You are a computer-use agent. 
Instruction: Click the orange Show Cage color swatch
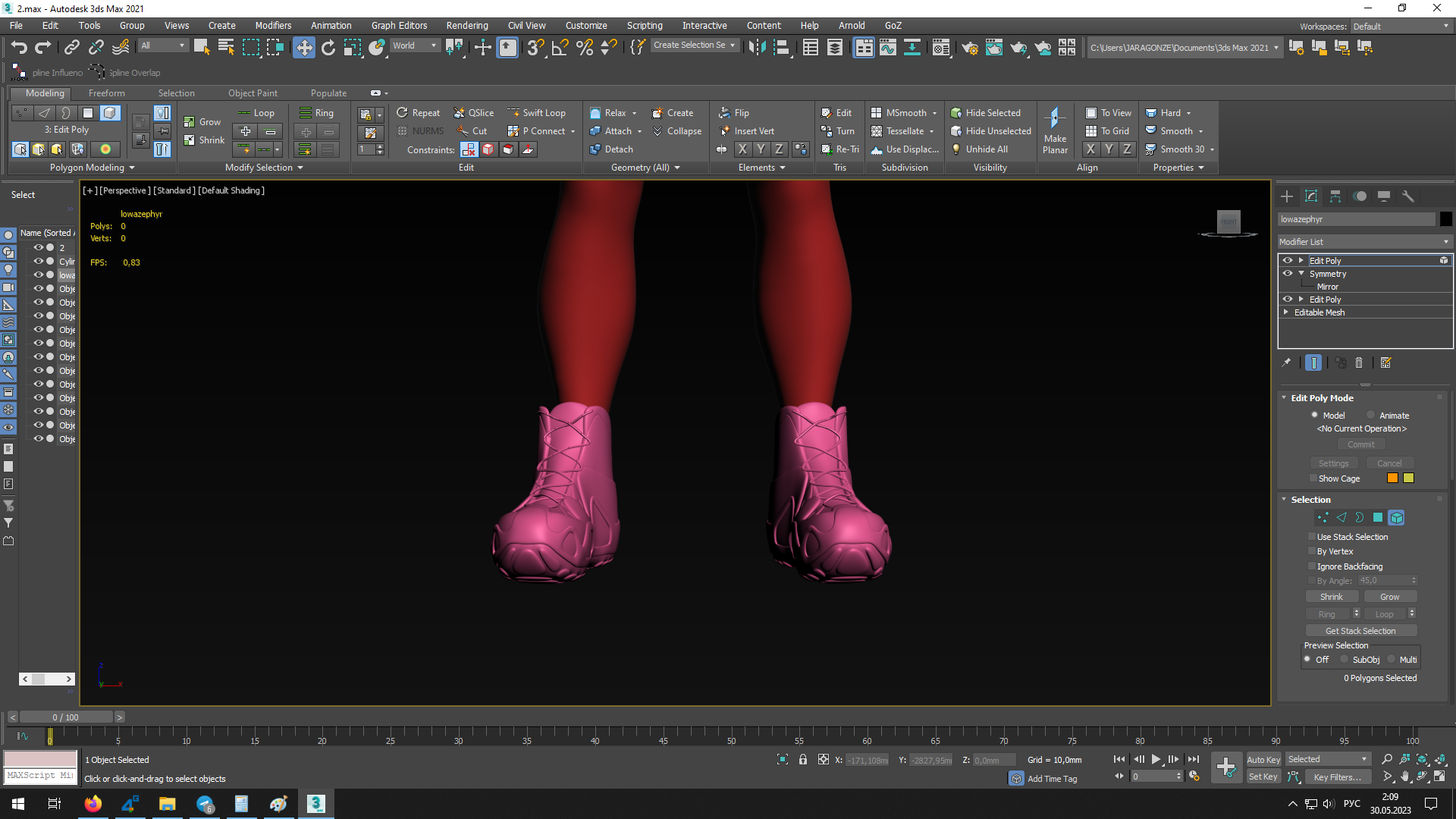[1392, 479]
